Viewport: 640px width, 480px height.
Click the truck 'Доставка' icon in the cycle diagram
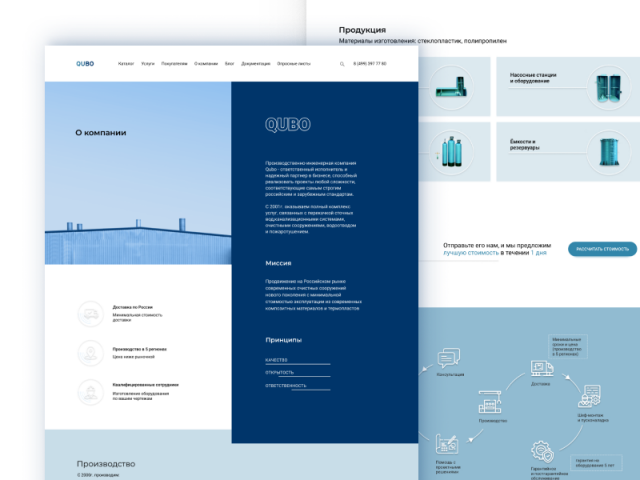click(542, 369)
